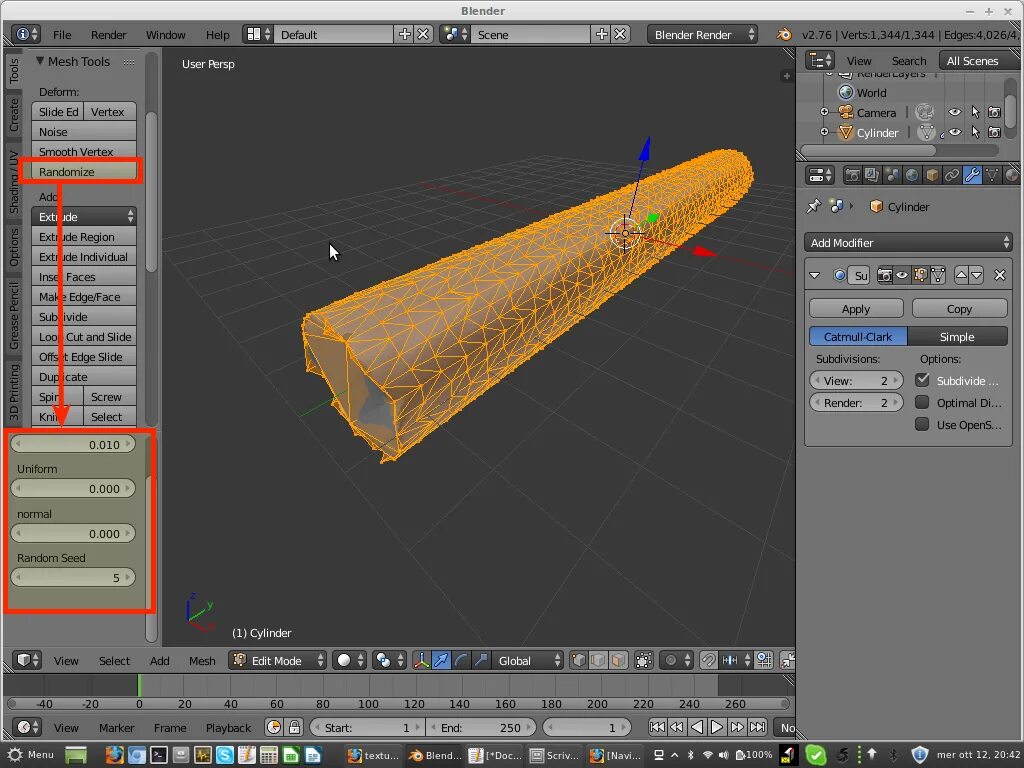This screenshot has height=768, width=1024.
Task: Open the World properties tab (globe icon)
Action: (912, 175)
